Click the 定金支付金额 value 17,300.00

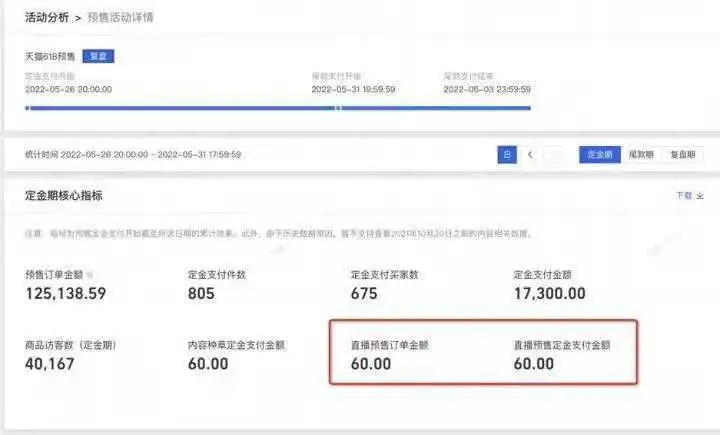[550, 294]
